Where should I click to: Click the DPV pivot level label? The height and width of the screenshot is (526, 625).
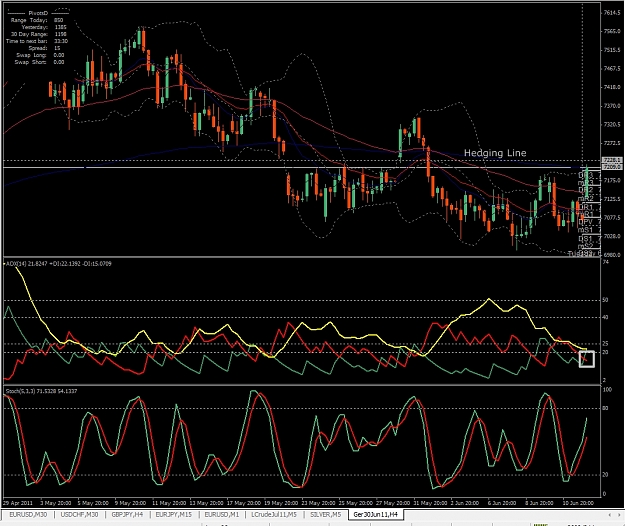click(x=586, y=222)
